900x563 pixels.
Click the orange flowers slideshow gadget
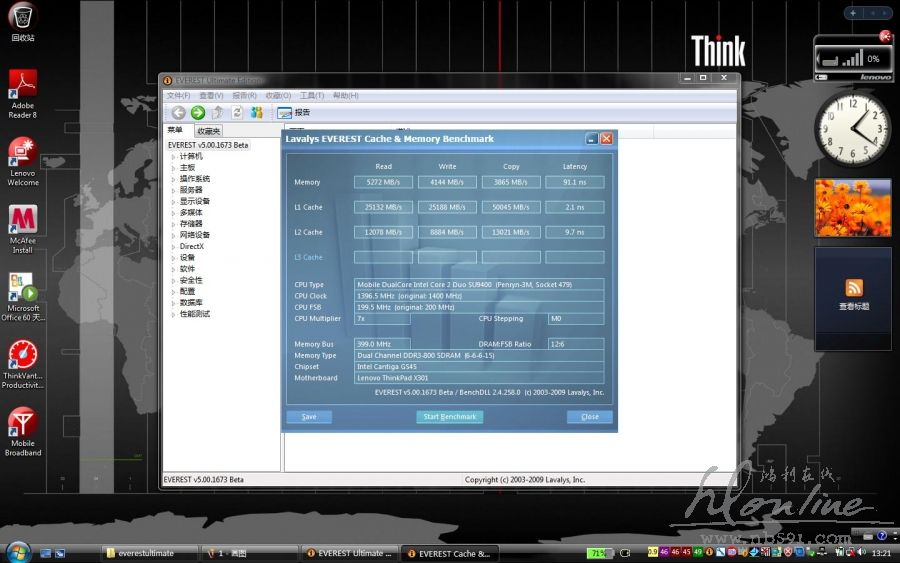852,208
